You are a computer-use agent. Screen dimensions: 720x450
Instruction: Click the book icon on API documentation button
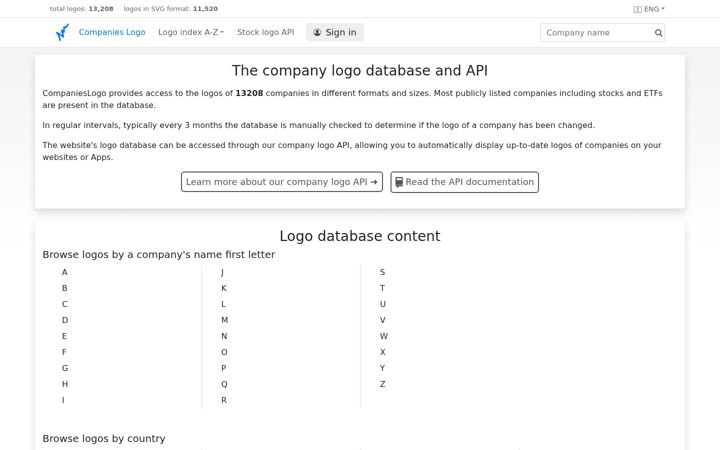coord(399,182)
